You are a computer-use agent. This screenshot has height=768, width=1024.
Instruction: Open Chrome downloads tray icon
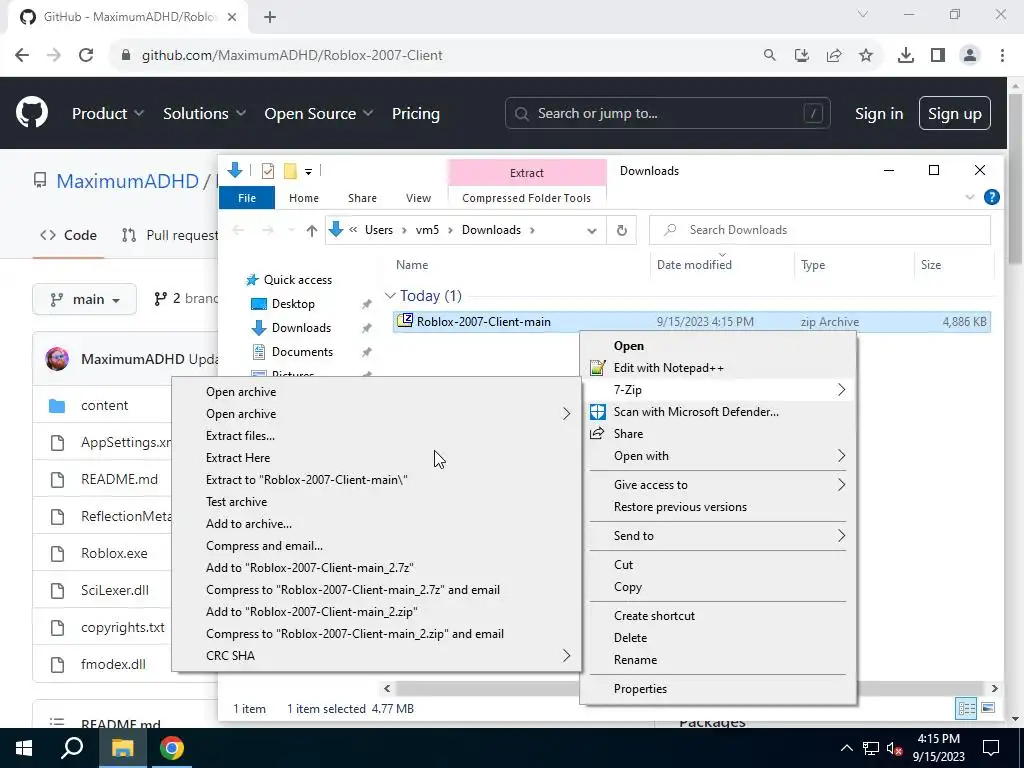[906, 56]
